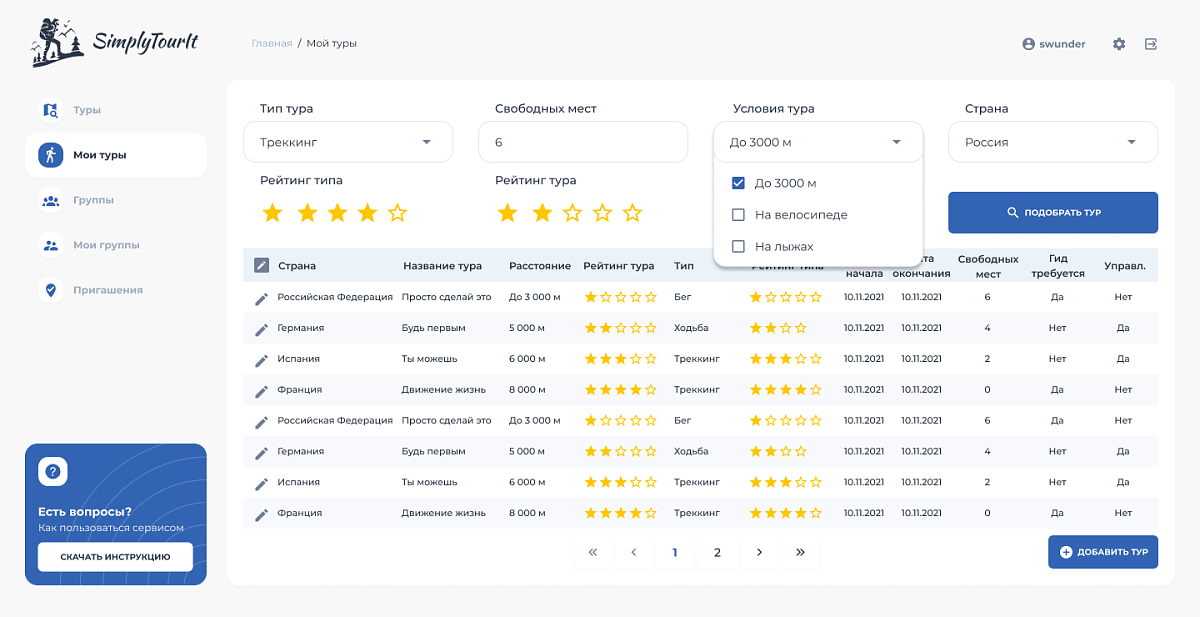This screenshot has height=617, width=1200.
Task: Set Рейтинг типа to fifth star
Action: [x=397, y=213]
